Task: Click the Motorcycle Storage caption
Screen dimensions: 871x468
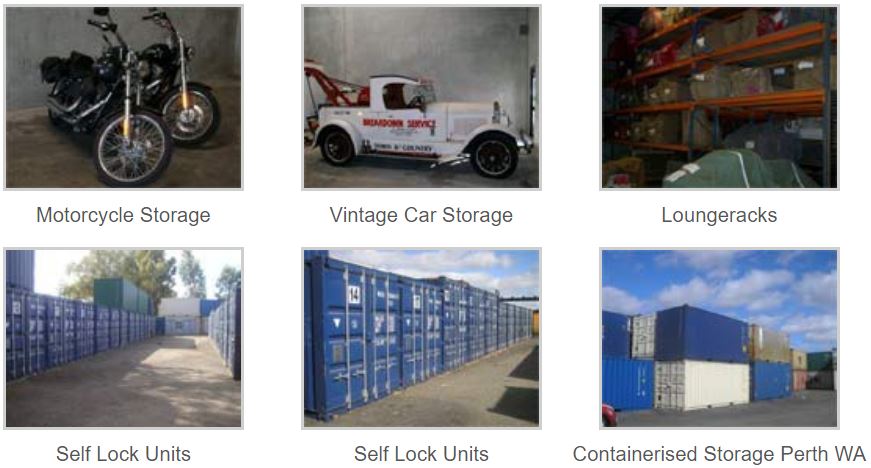Action: point(123,215)
